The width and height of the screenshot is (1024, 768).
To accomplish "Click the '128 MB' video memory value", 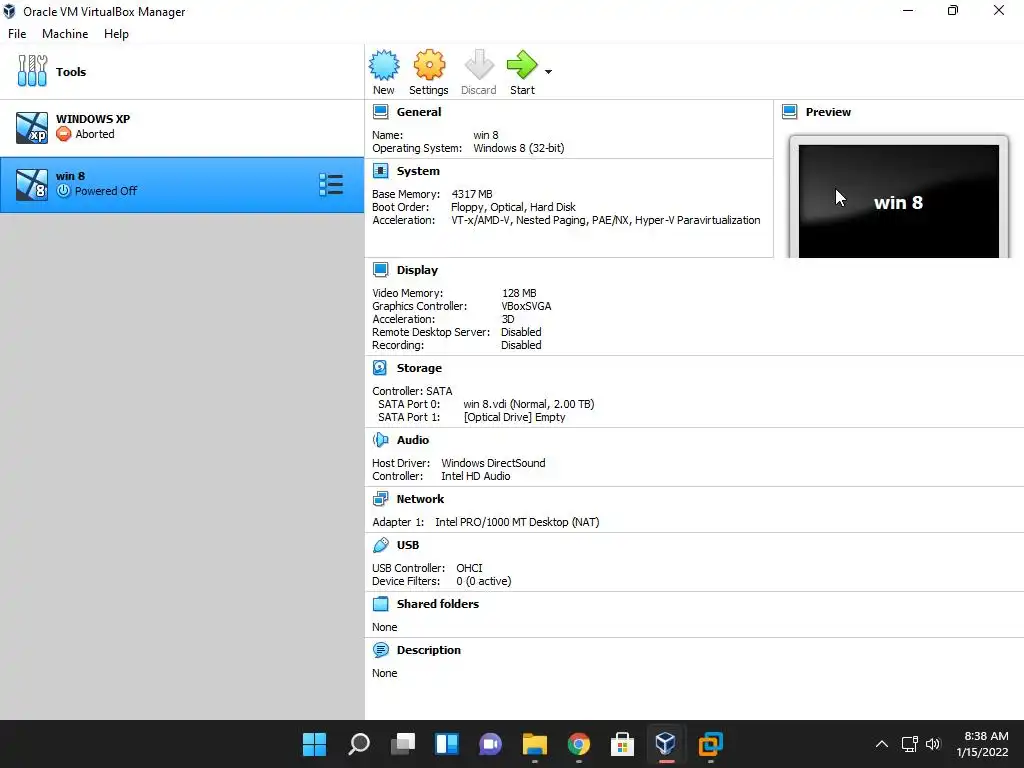I will click(519, 293).
